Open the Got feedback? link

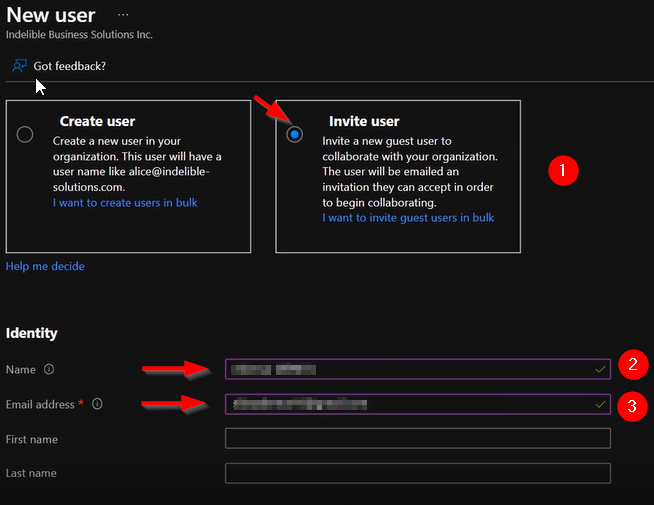(70, 66)
